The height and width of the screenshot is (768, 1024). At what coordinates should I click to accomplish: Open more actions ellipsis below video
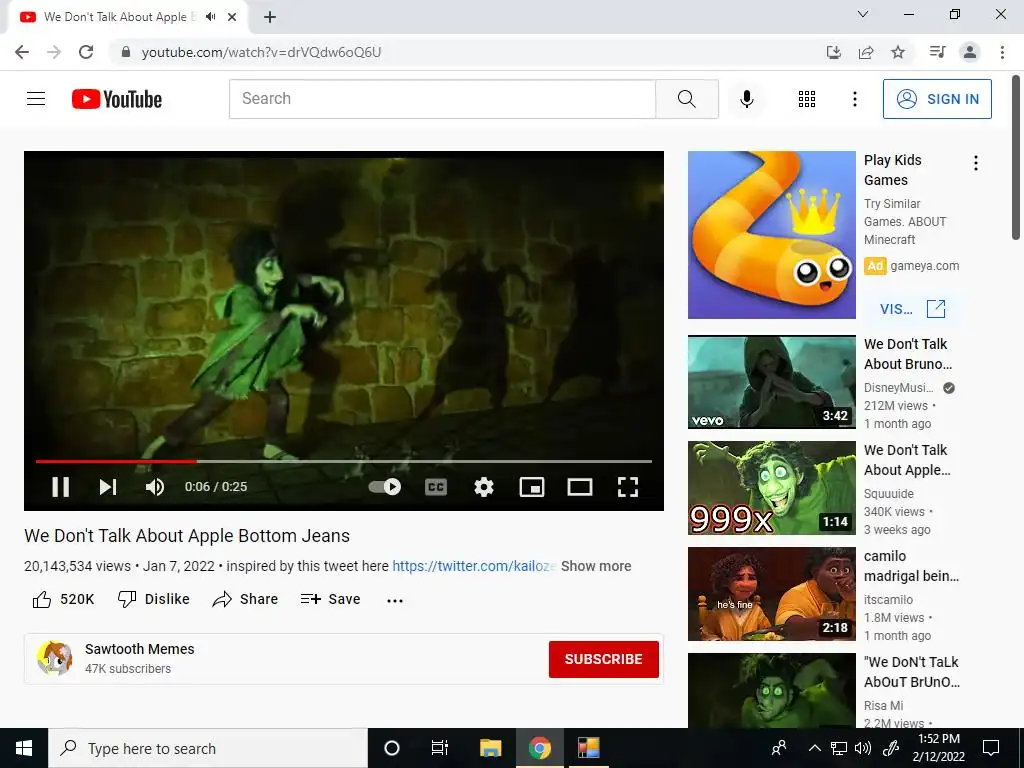(395, 600)
